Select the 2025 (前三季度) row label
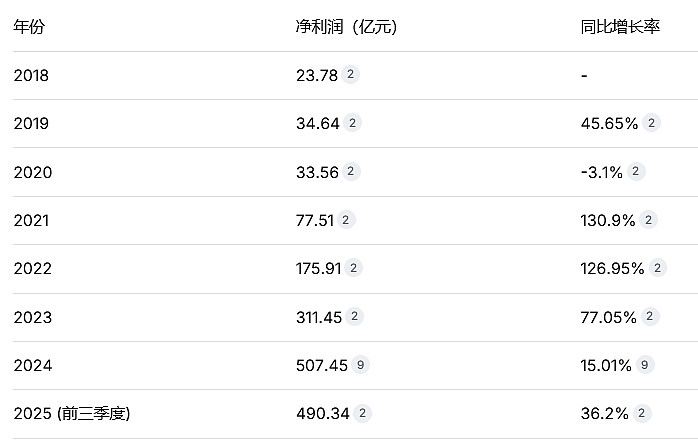This screenshot has width=698, height=448. pos(73,413)
